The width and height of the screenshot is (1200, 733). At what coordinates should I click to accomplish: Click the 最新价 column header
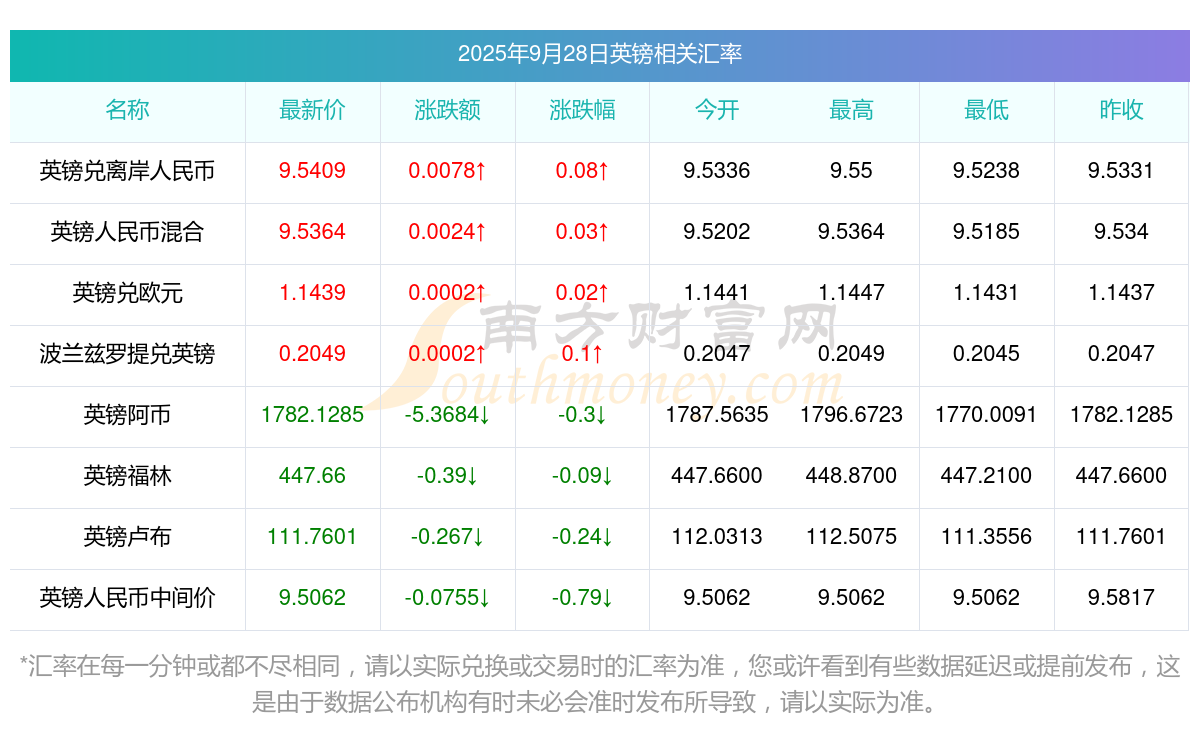[x=312, y=111]
